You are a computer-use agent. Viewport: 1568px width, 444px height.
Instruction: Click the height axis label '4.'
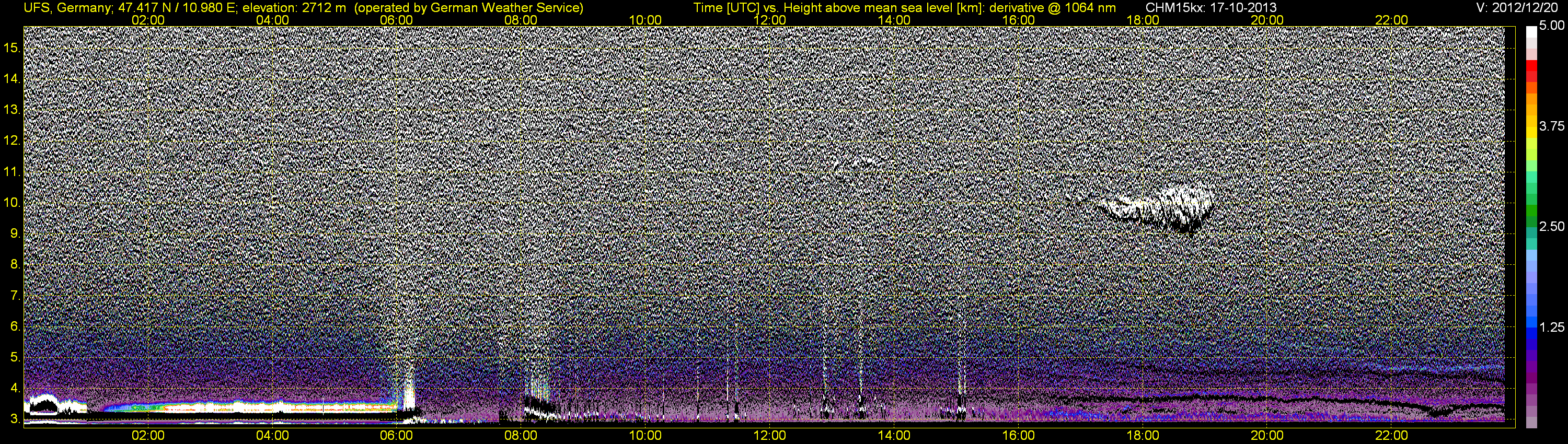tap(15, 388)
